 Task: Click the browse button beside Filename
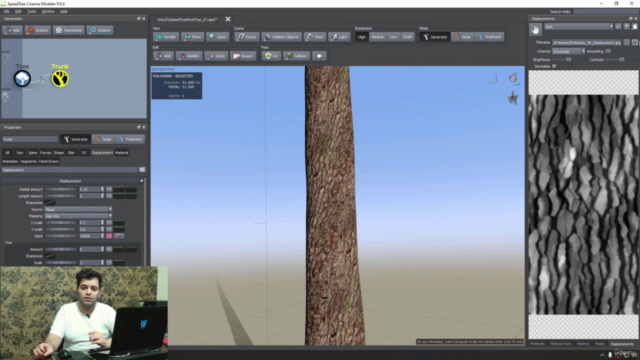627,42
